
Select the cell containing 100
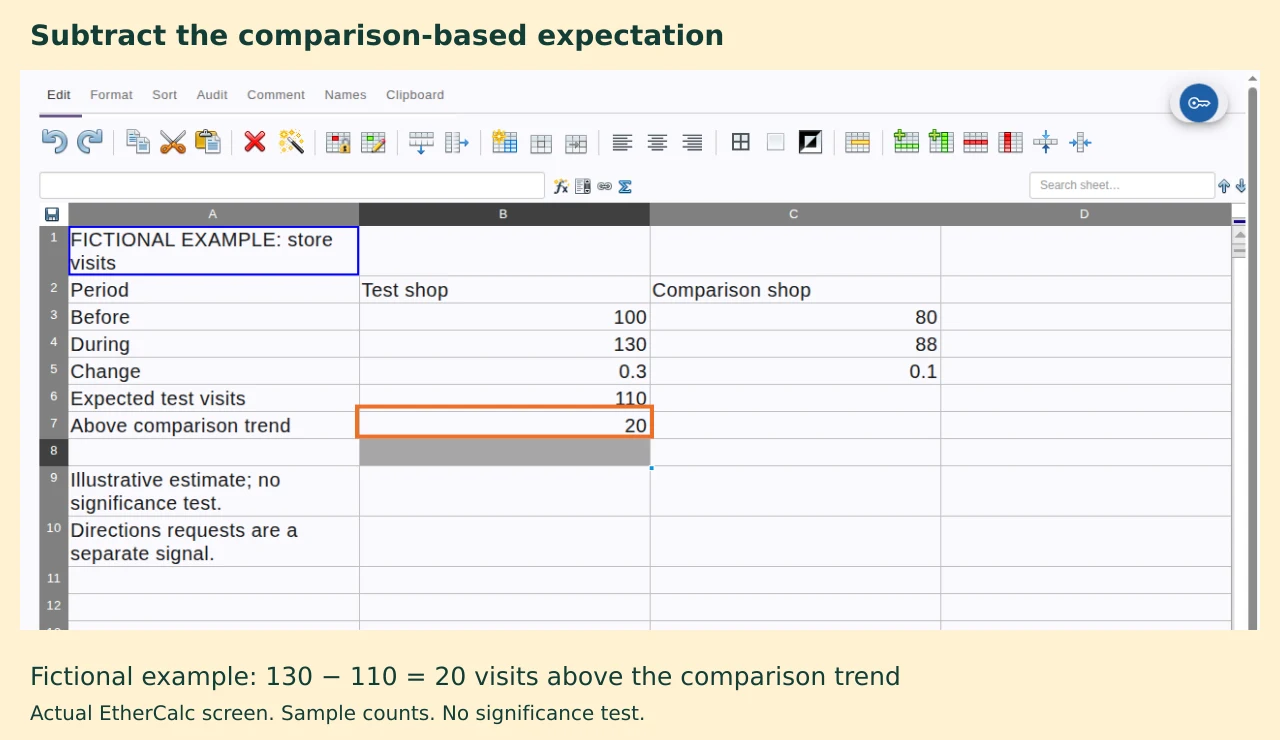tap(504, 317)
